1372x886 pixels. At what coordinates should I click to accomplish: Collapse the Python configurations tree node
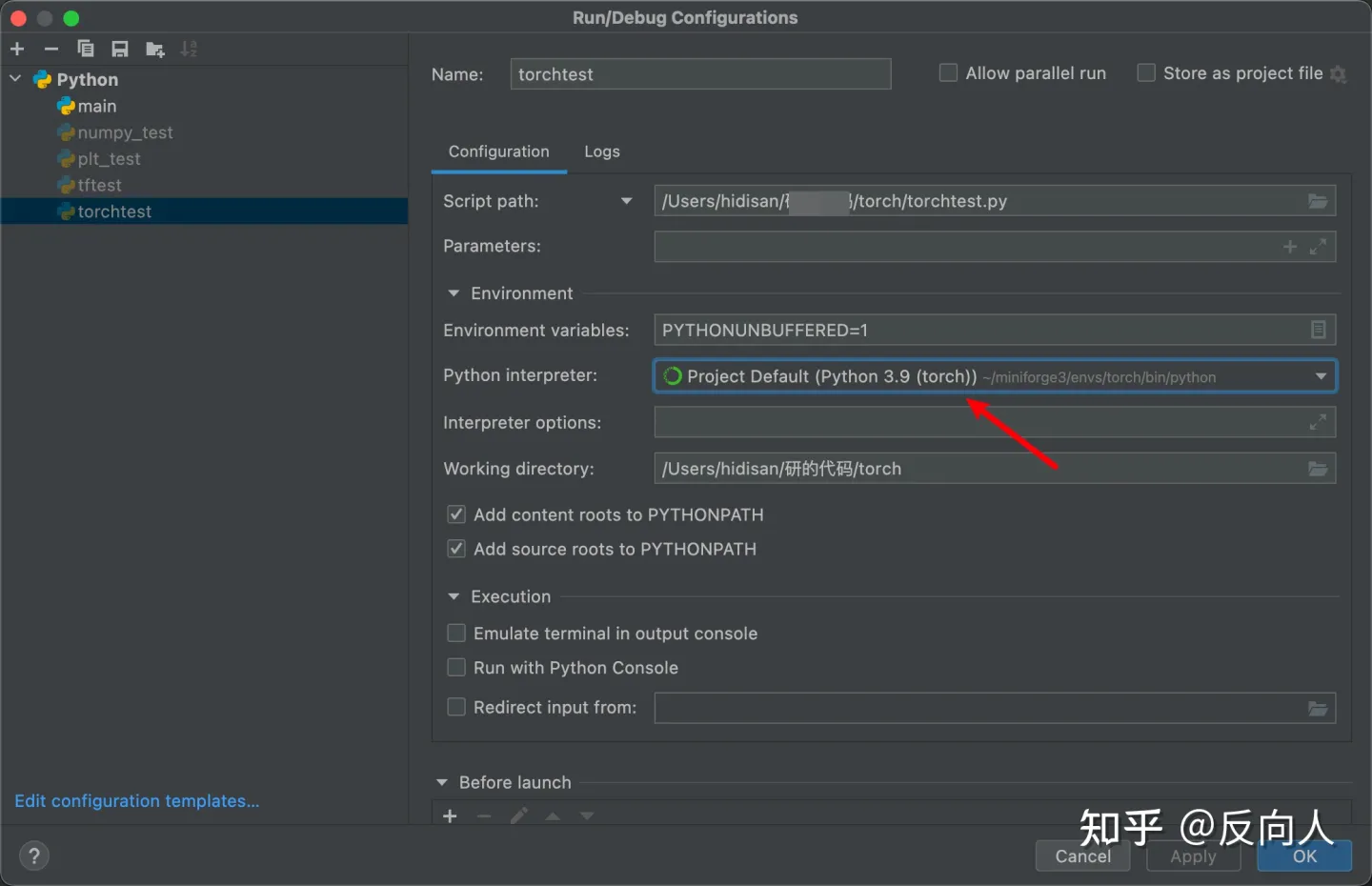(15, 79)
